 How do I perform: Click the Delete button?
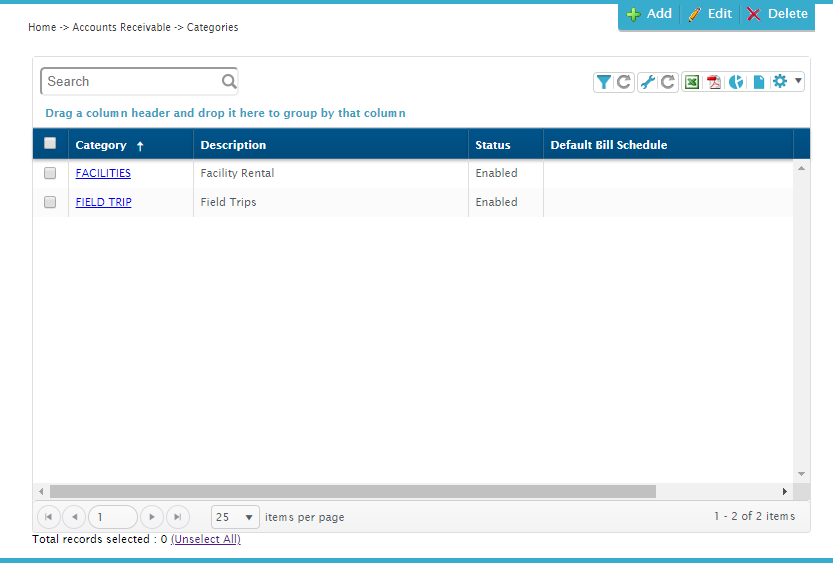(777, 14)
